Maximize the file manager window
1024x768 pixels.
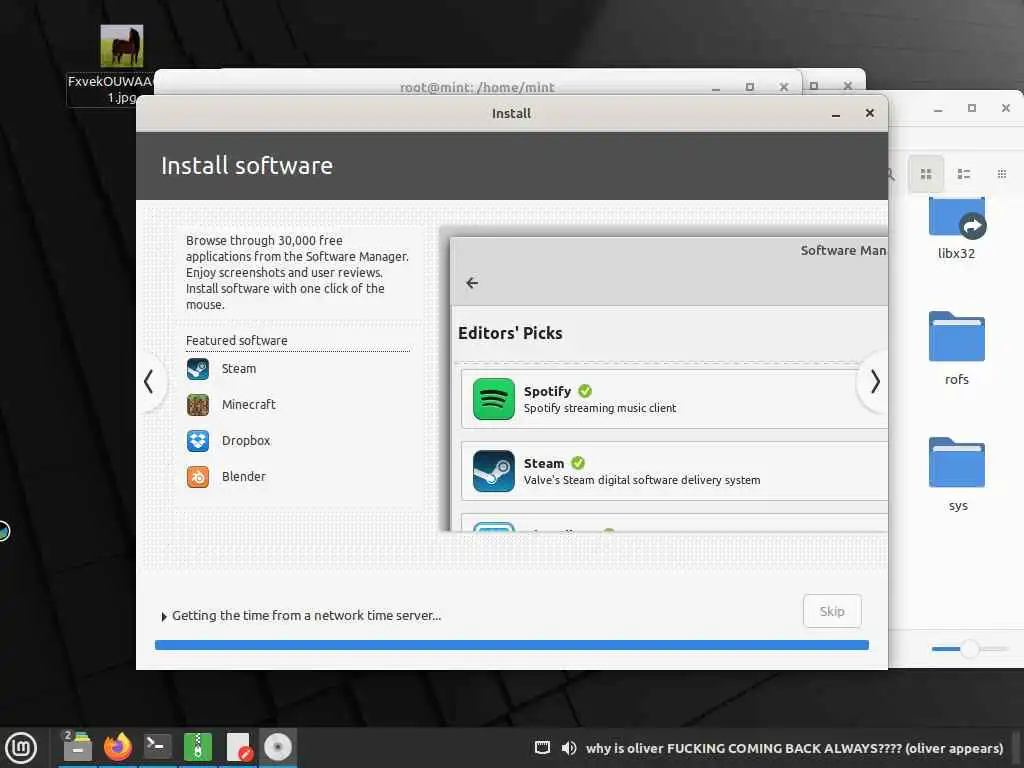(972, 108)
